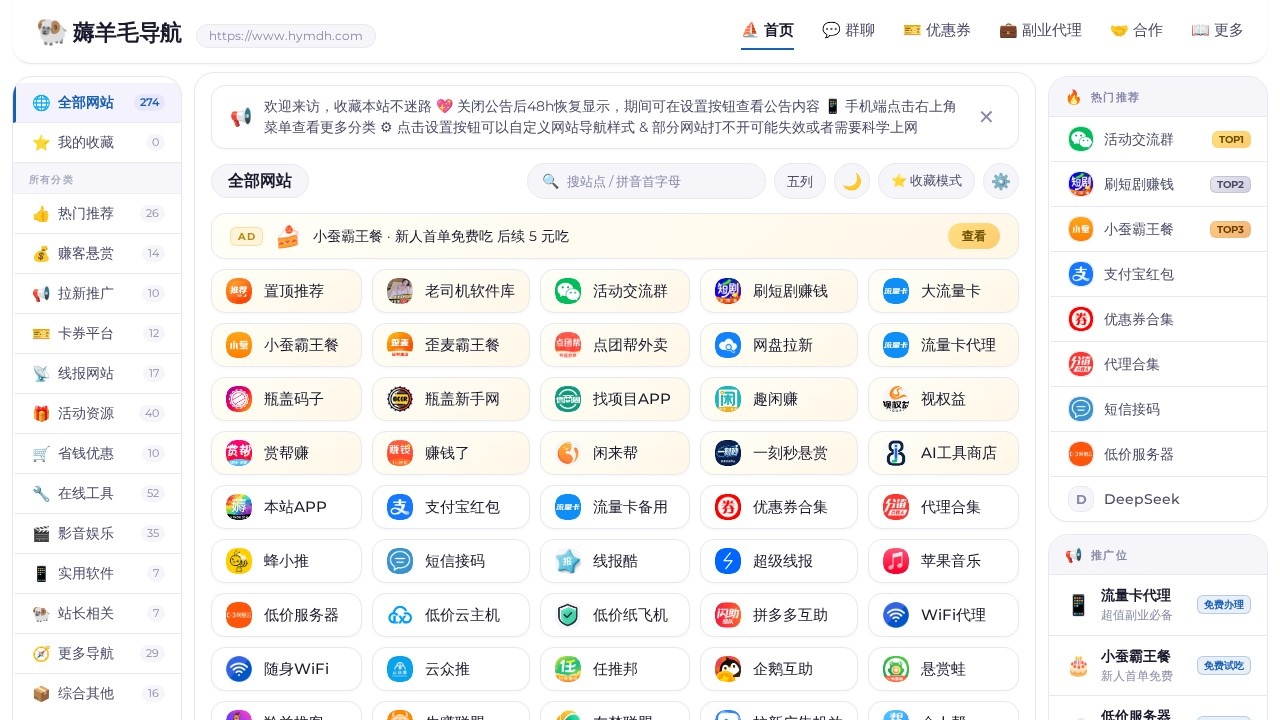Open the 低价纸飞机 shield icon
The width and height of the screenshot is (1280, 720).
pyautogui.click(x=568, y=615)
